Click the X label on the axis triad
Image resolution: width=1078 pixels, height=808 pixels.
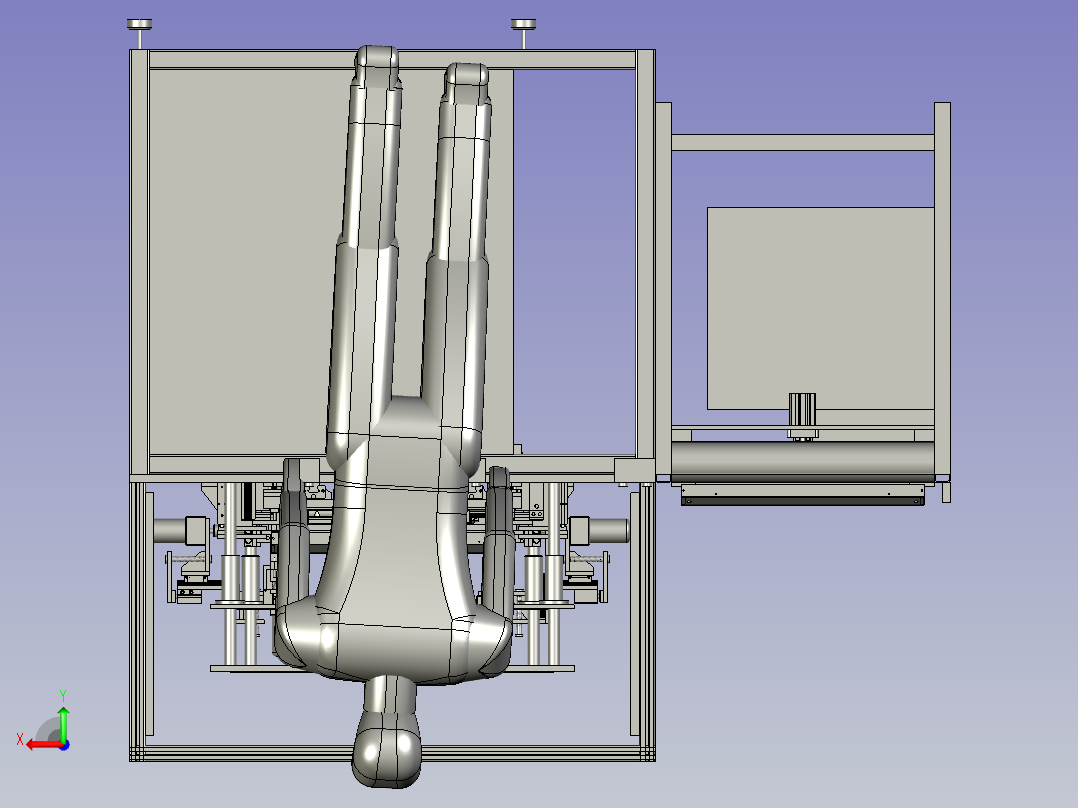tap(20, 740)
